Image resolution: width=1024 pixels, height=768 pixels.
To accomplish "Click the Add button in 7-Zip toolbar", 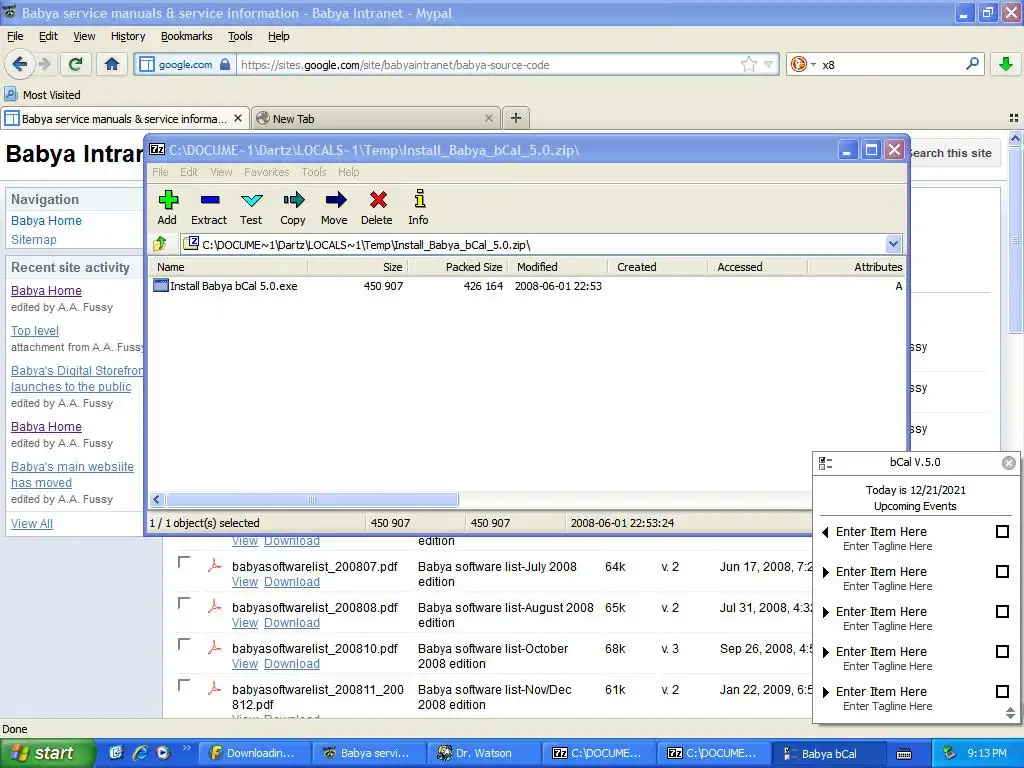I will [x=168, y=208].
